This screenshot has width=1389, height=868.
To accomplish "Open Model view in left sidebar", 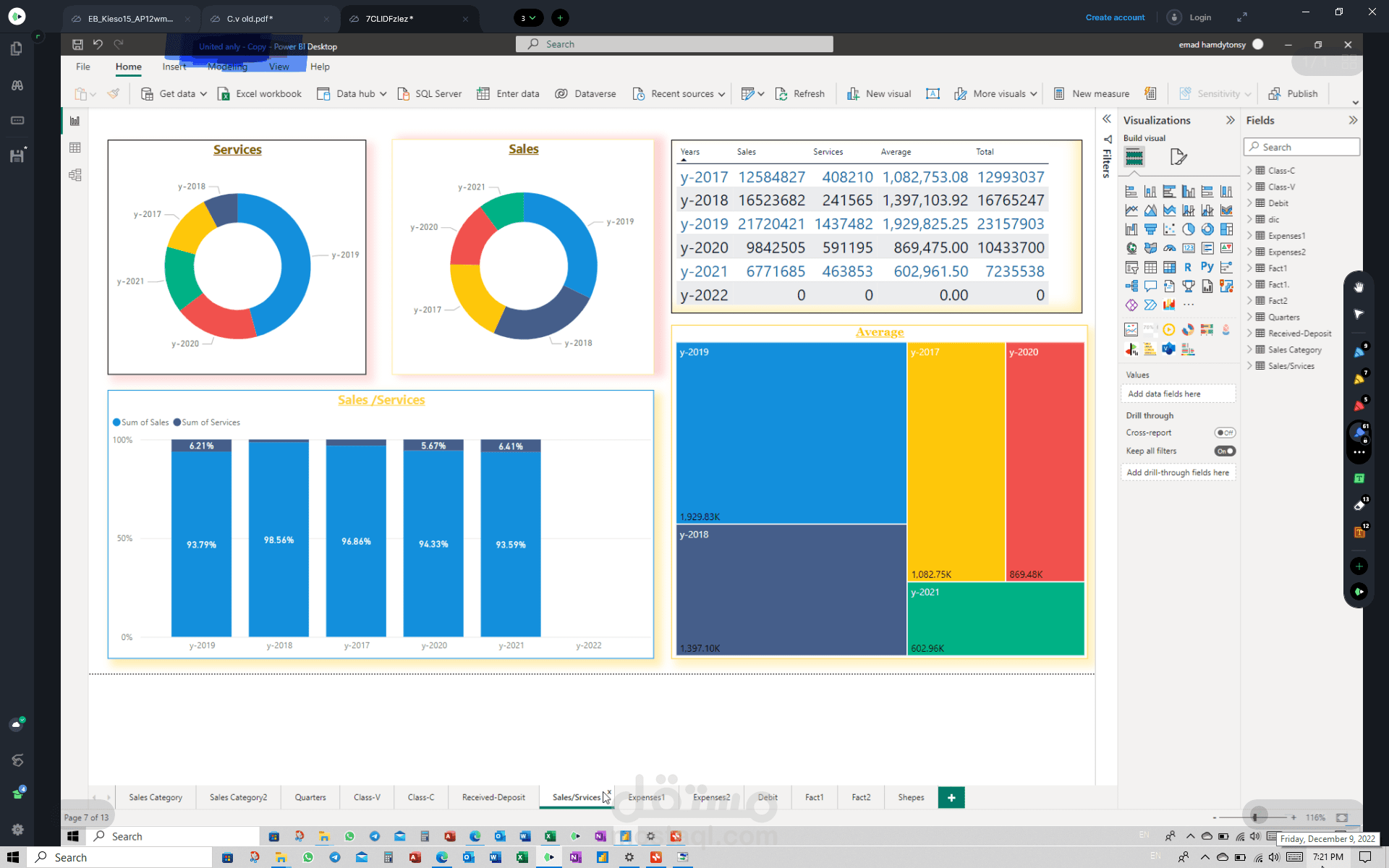I will (75, 175).
